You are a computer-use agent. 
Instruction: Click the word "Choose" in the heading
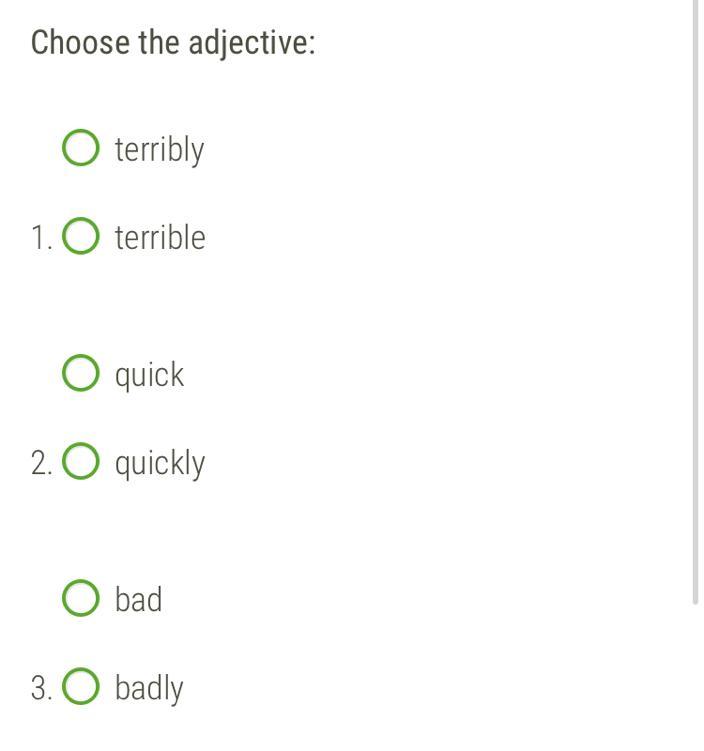[80, 42]
